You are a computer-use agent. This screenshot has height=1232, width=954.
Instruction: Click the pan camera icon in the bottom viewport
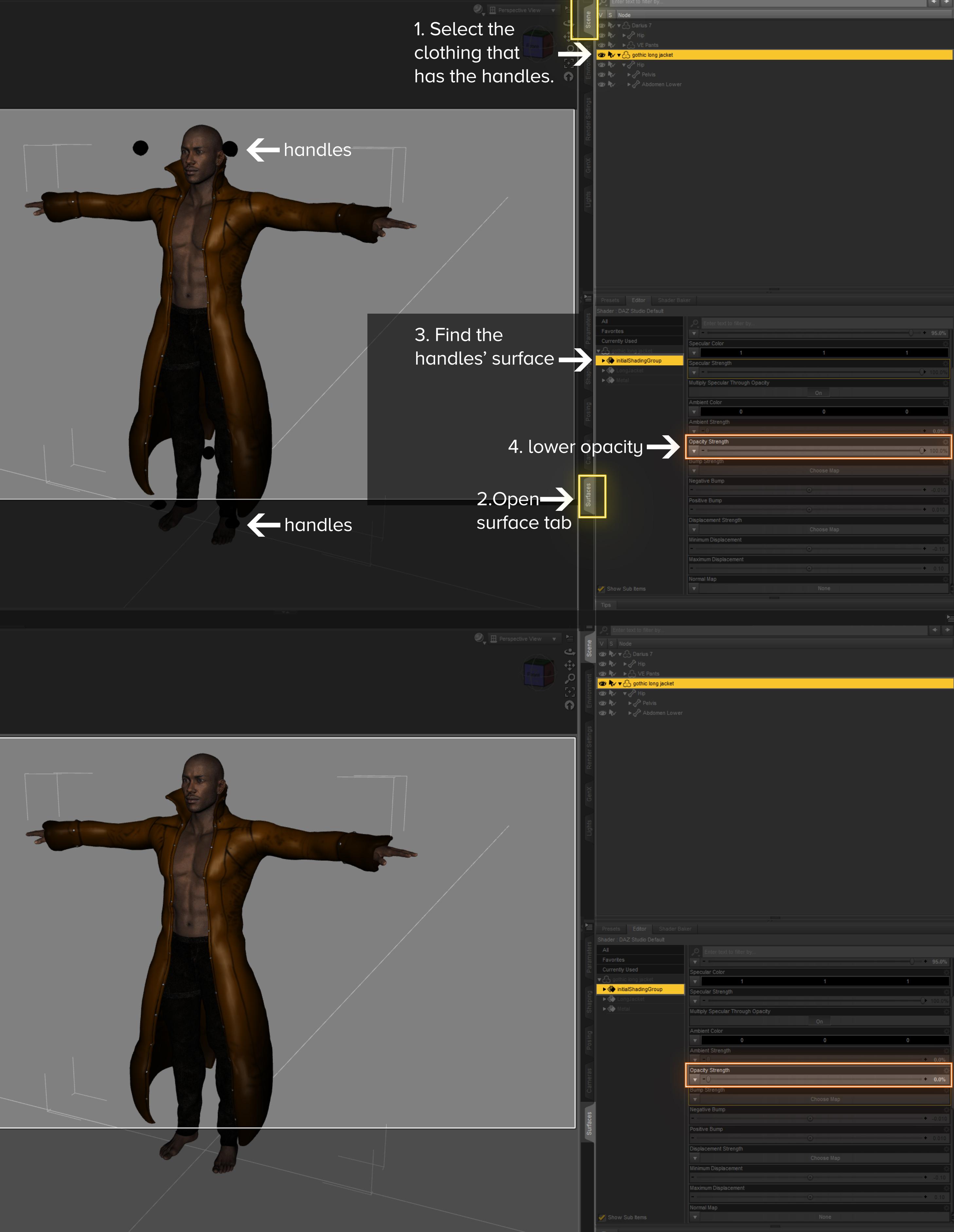(x=570, y=665)
